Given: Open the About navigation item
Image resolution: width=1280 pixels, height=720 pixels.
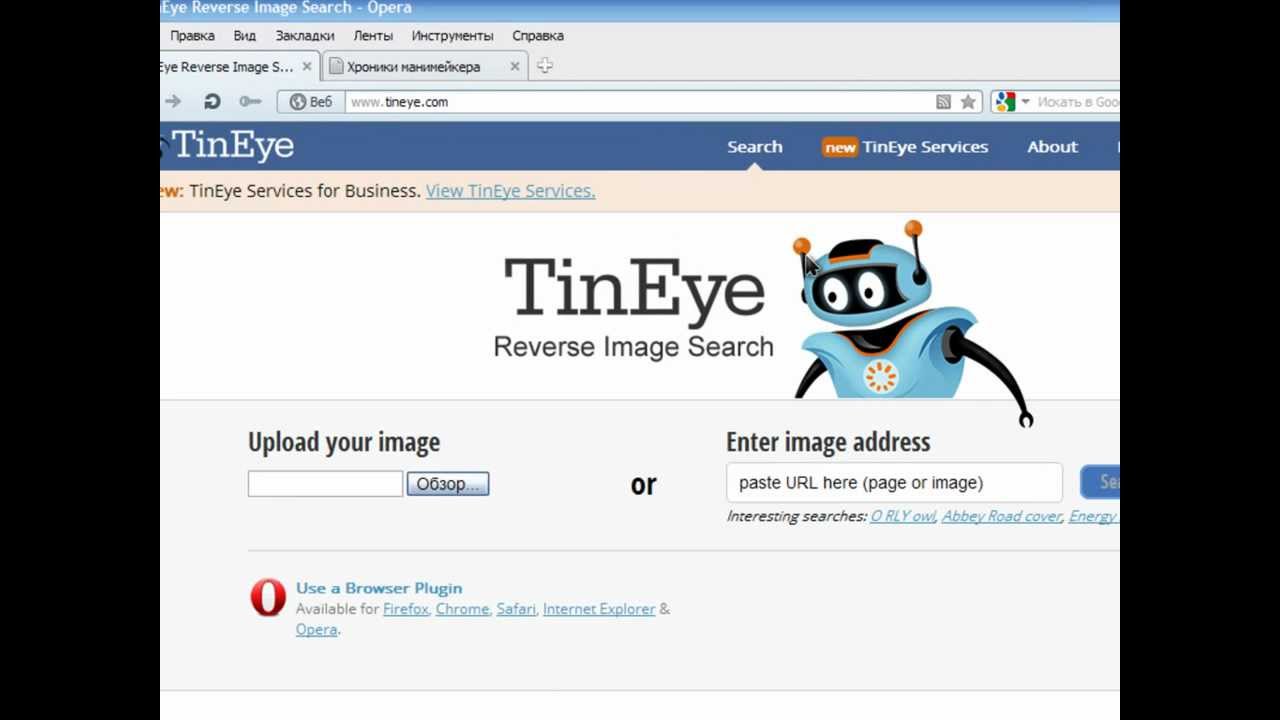Looking at the screenshot, I should tap(1052, 147).
